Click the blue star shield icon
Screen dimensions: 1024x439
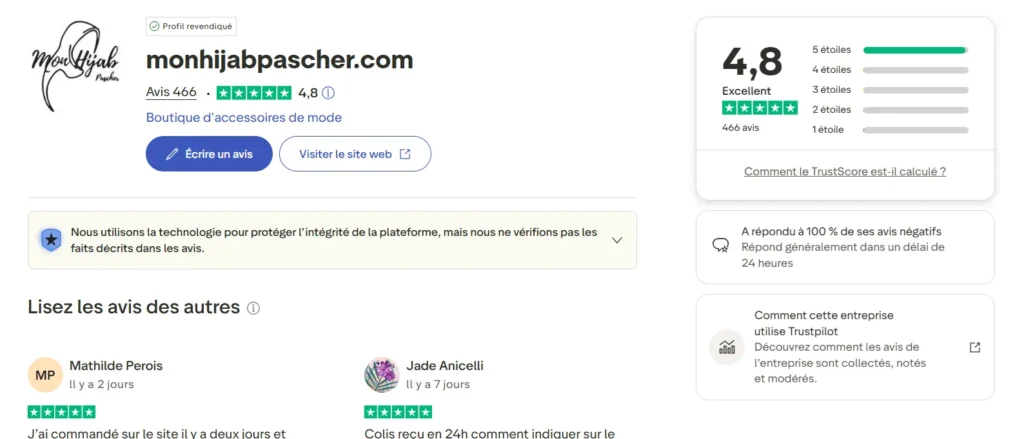coord(50,240)
